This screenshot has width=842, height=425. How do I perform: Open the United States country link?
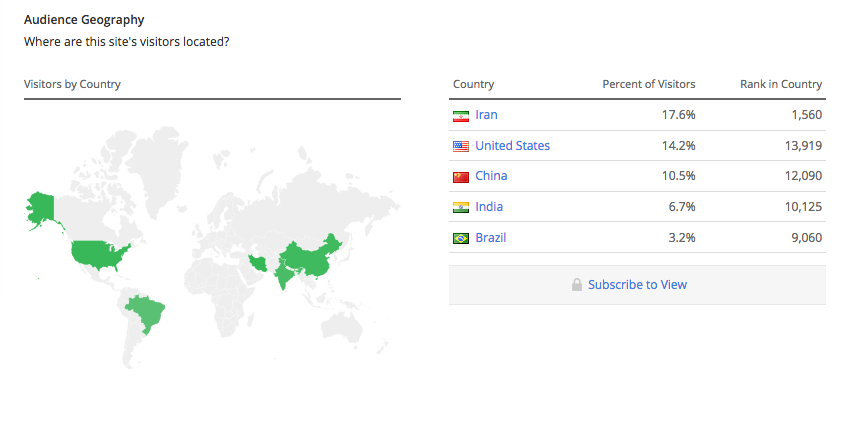pyautogui.click(x=512, y=146)
